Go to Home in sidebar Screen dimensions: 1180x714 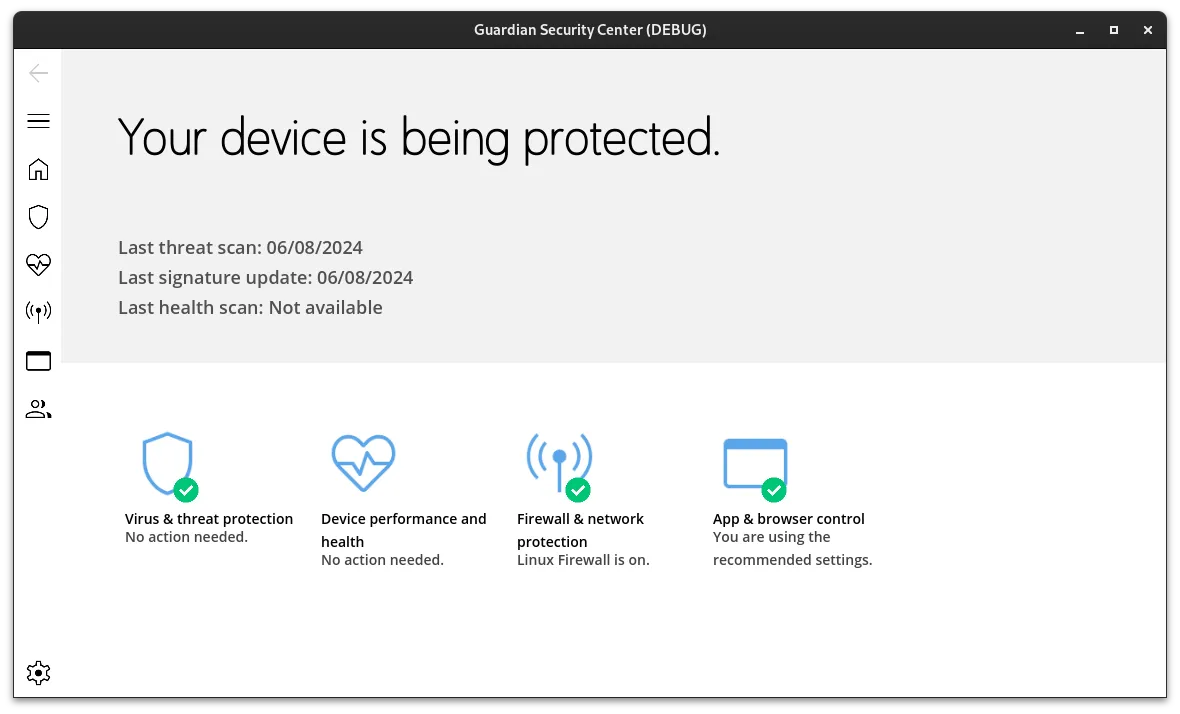click(x=38, y=169)
